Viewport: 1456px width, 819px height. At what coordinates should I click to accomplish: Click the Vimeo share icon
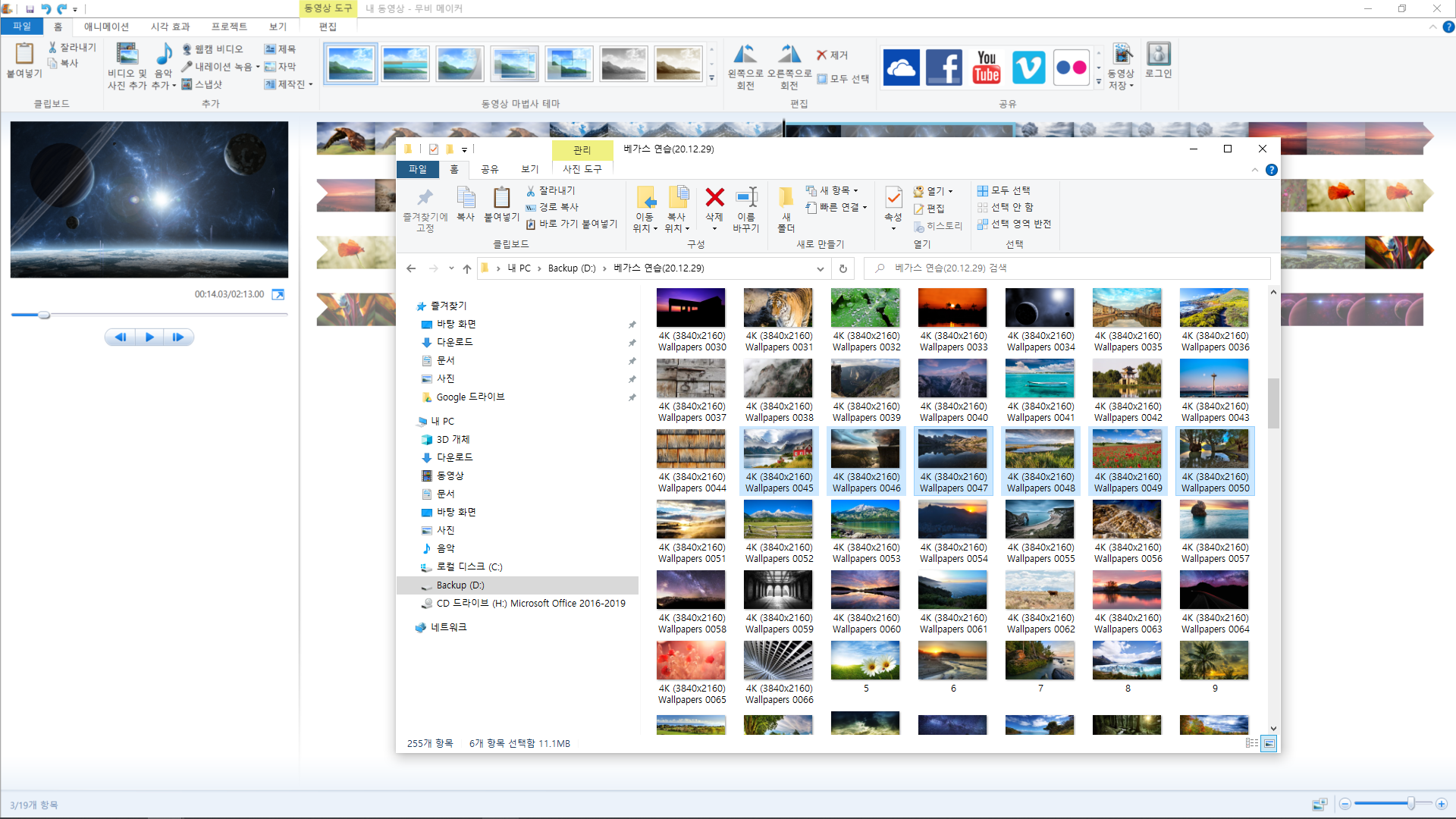point(1028,67)
